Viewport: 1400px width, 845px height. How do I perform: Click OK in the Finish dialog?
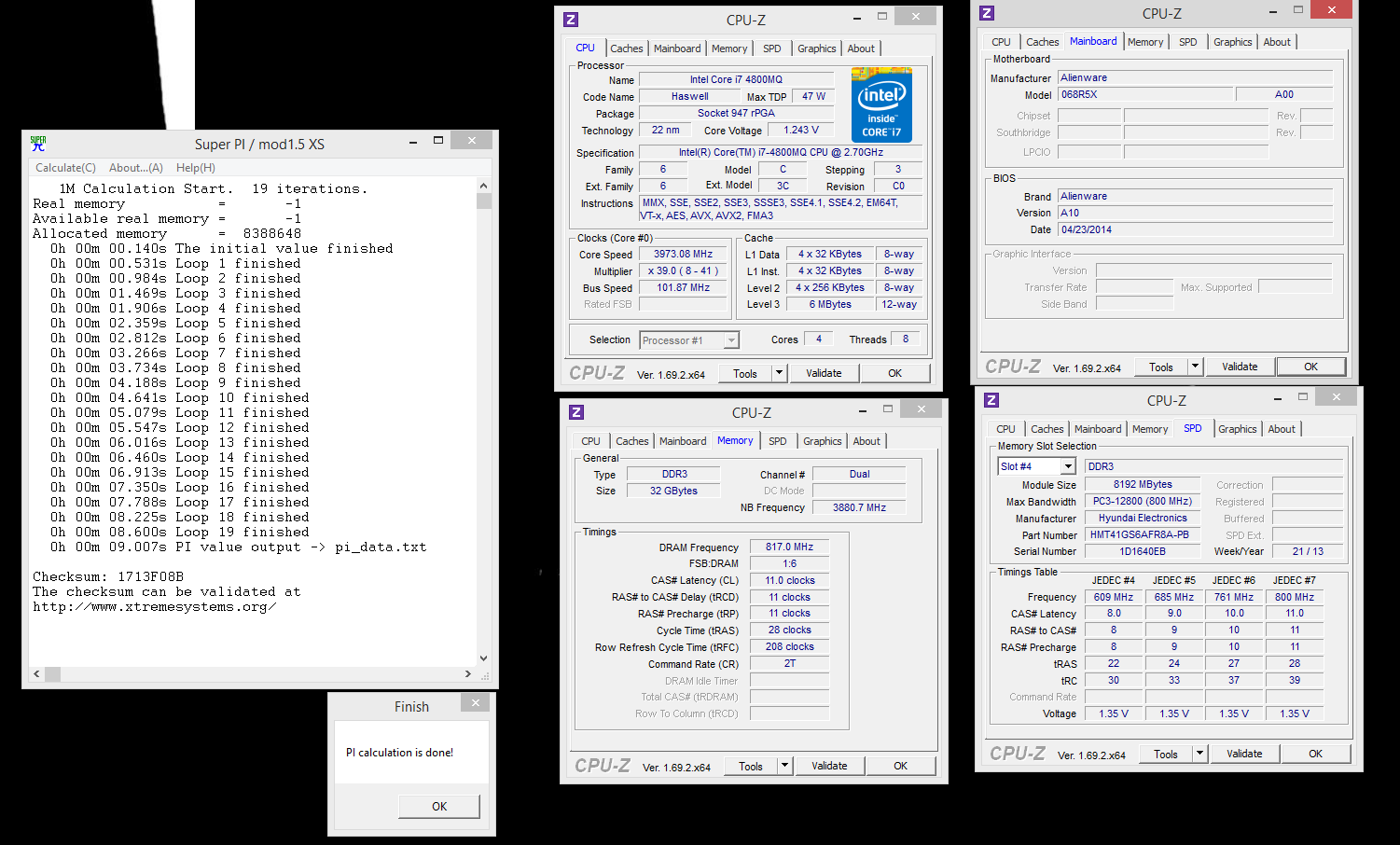tap(439, 806)
